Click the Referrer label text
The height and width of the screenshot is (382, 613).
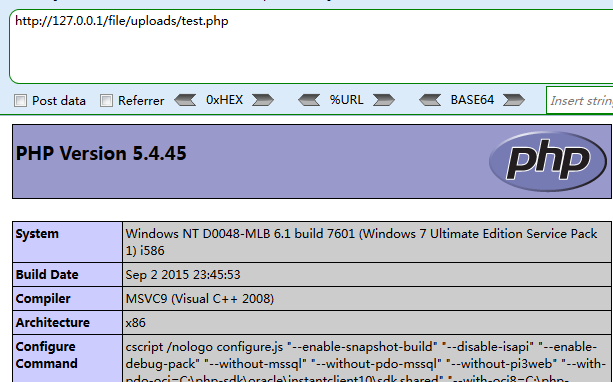141,101
